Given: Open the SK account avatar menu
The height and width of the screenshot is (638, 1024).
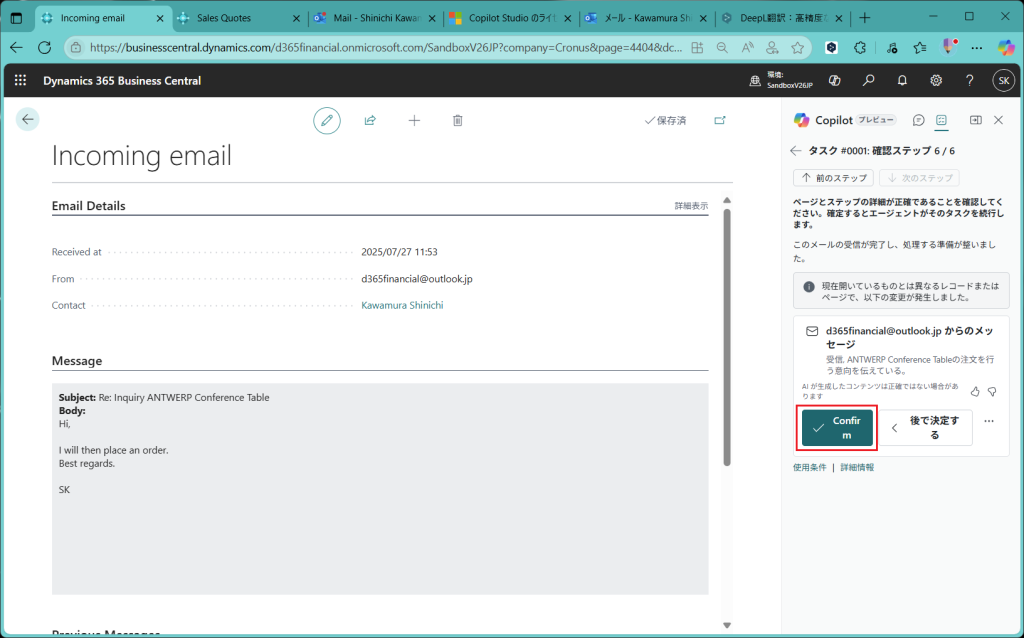Looking at the screenshot, I should pyautogui.click(x=1004, y=80).
